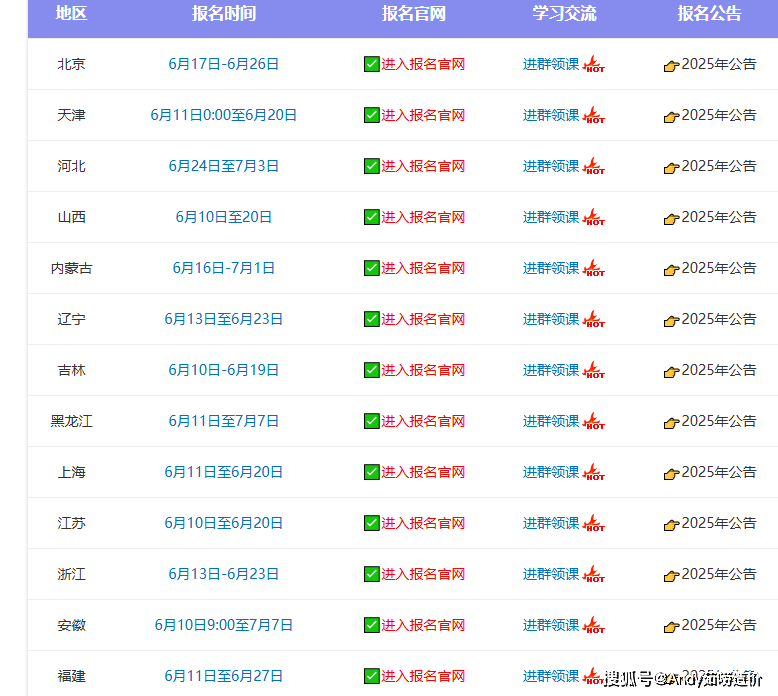Image resolution: width=778 pixels, height=696 pixels.
Task: Open 进群领课 link for 江苏
Action: 551,523
